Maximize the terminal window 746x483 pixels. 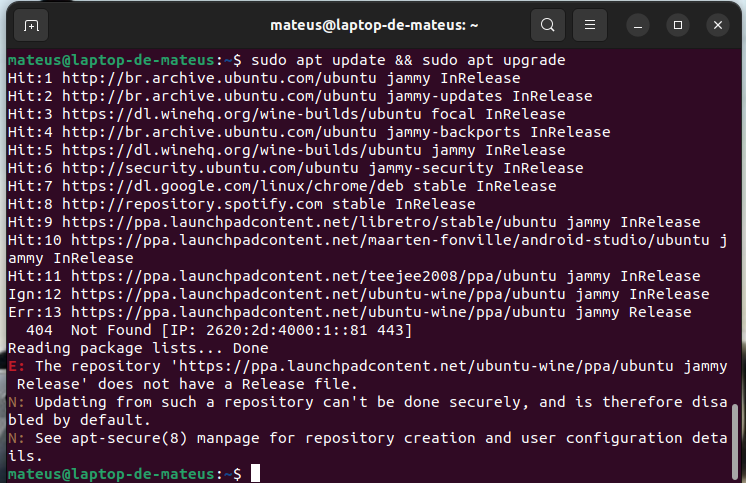coord(678,25)
